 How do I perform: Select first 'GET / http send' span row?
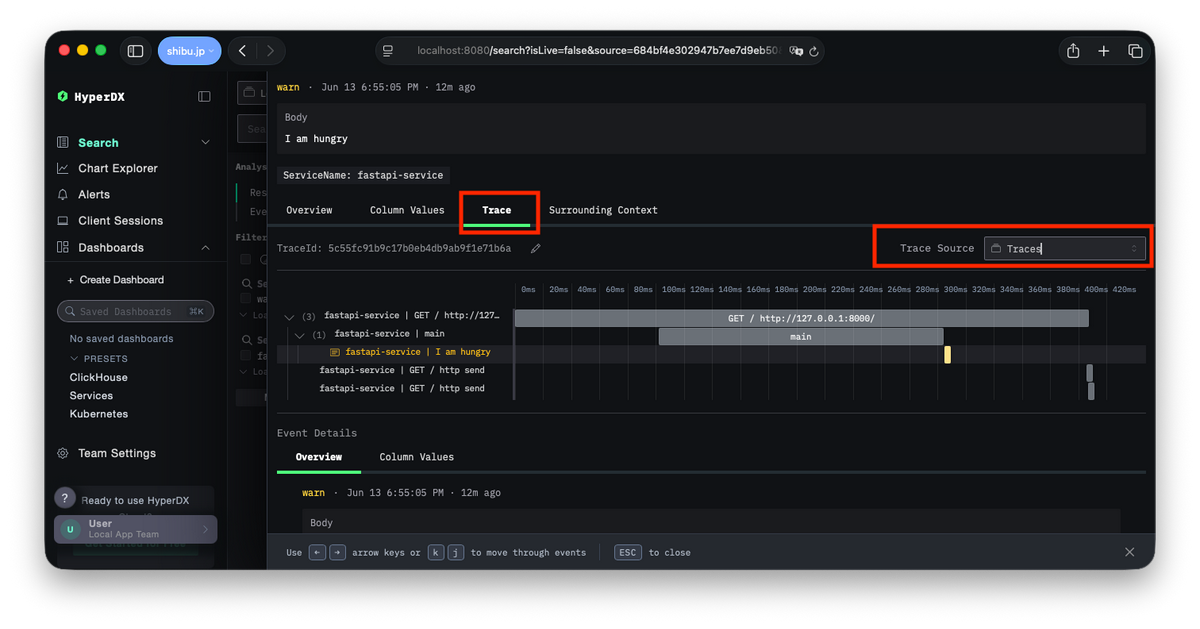[402, 371]
